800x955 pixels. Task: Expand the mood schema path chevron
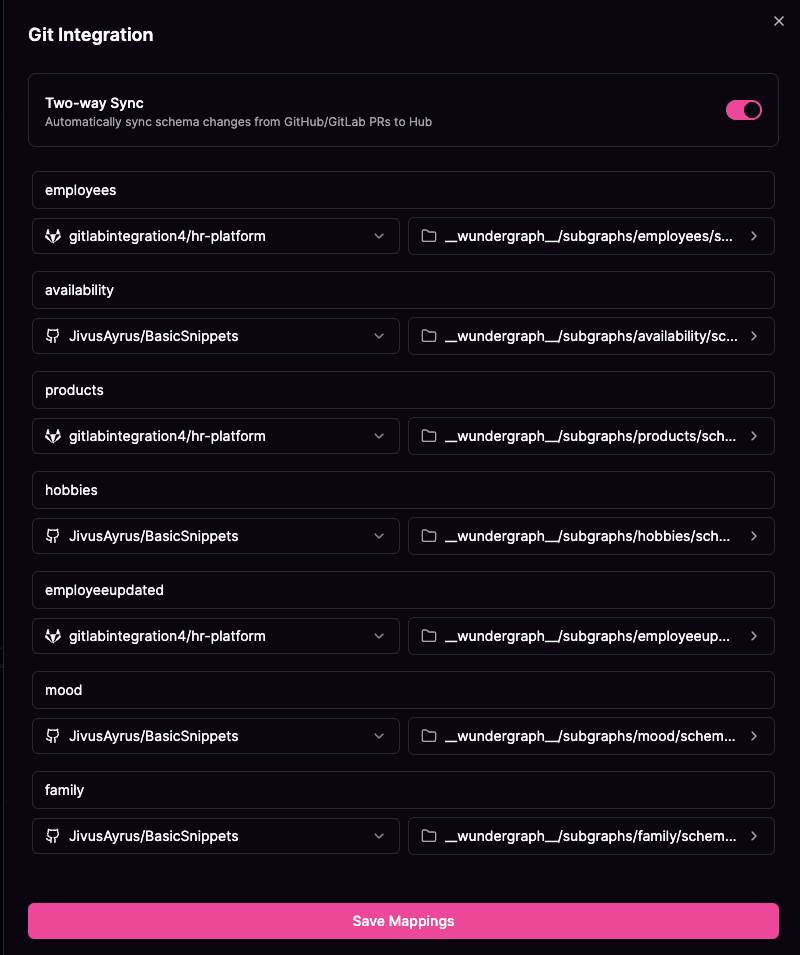coord(755,736)
